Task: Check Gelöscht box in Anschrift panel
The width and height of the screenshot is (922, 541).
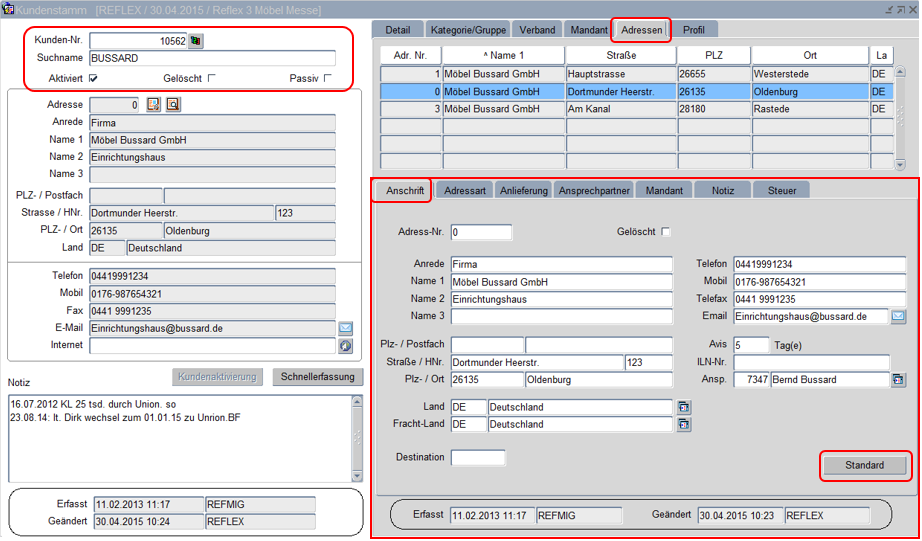Action: click(x=666, y=232)
